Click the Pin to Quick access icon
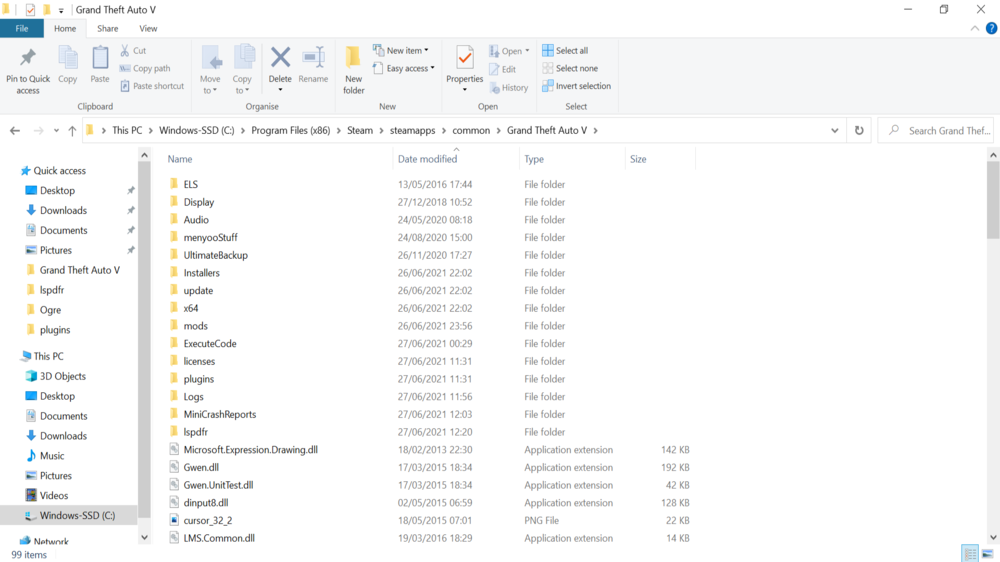This screenshot has width=1000, height=562. coord(28,58)
